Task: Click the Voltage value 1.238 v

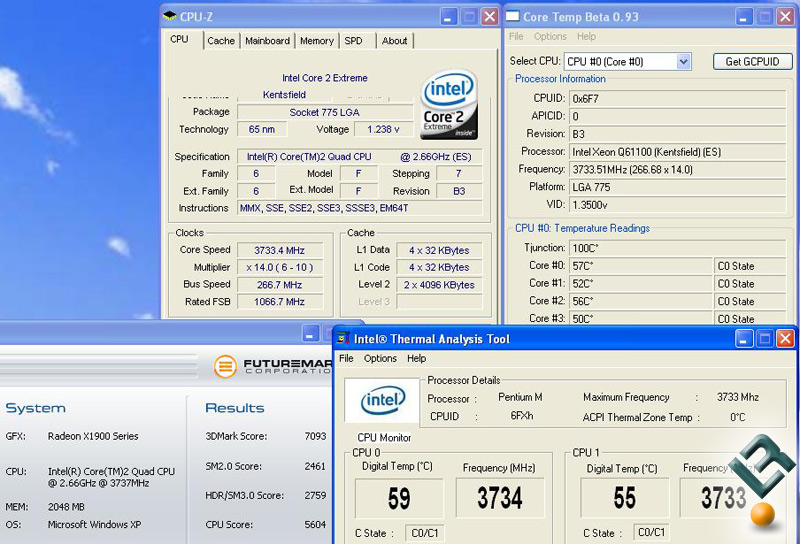Action: coord(383,130)
